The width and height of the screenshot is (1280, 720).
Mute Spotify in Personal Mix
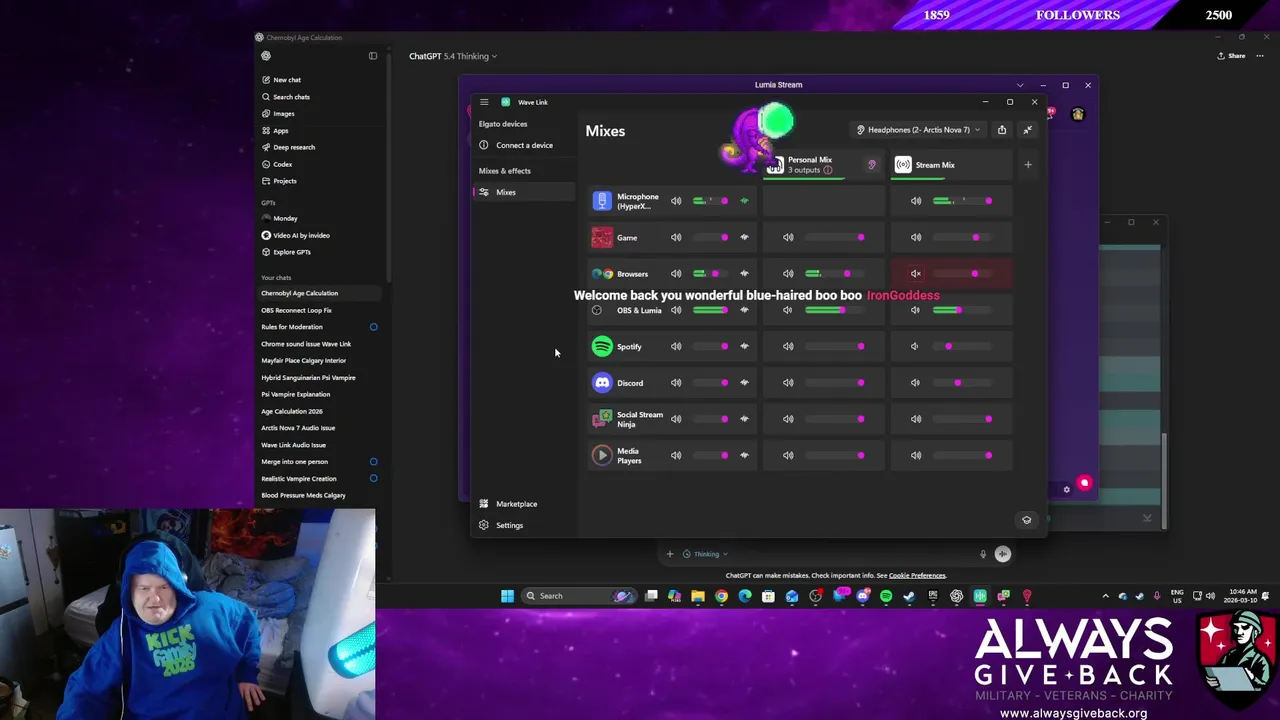[788, 346]
